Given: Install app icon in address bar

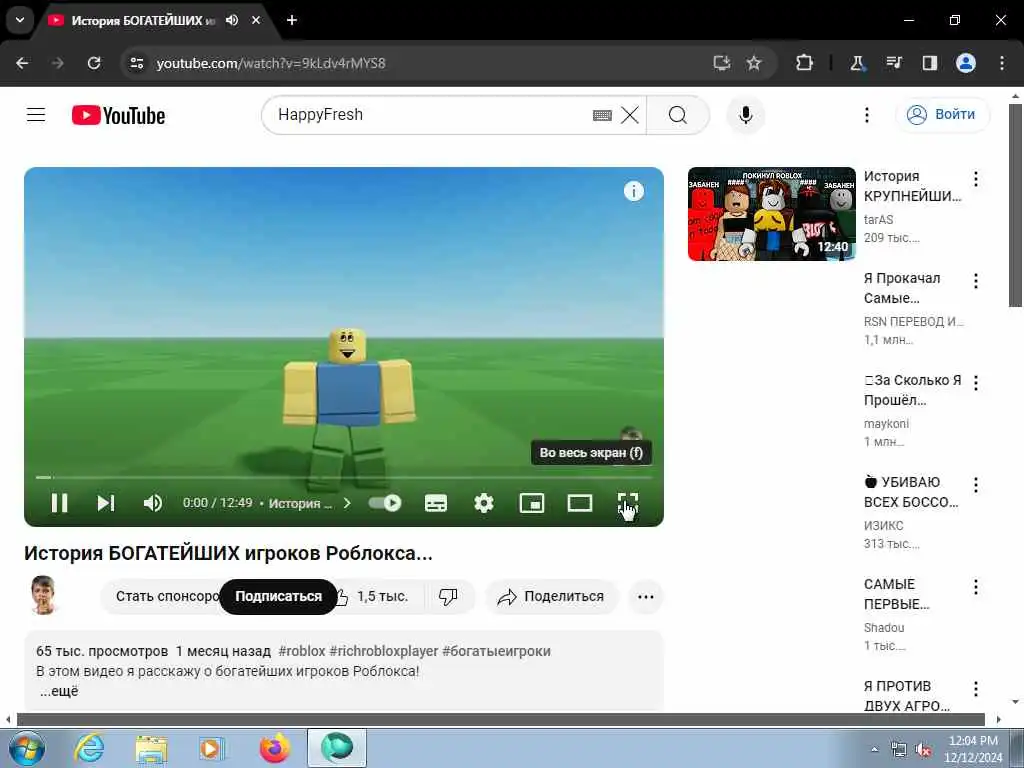Looking at the screenshot, I should pyautogui.click(x=721, y=63).
